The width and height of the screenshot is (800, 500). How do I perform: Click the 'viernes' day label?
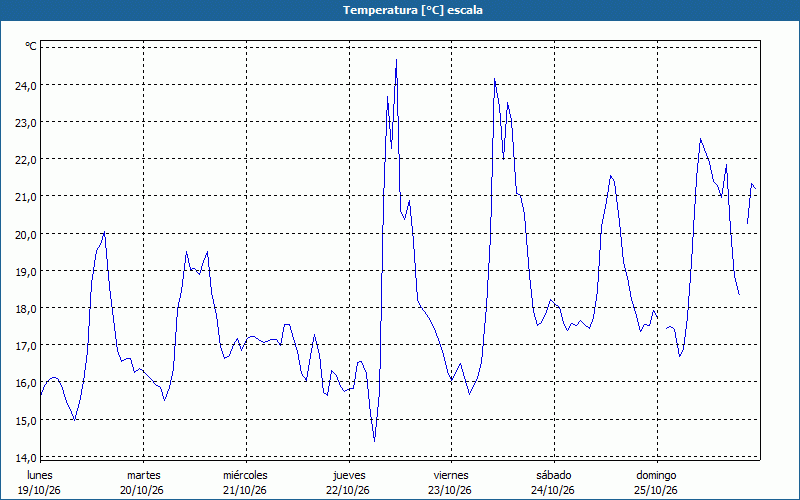(451, 475)
